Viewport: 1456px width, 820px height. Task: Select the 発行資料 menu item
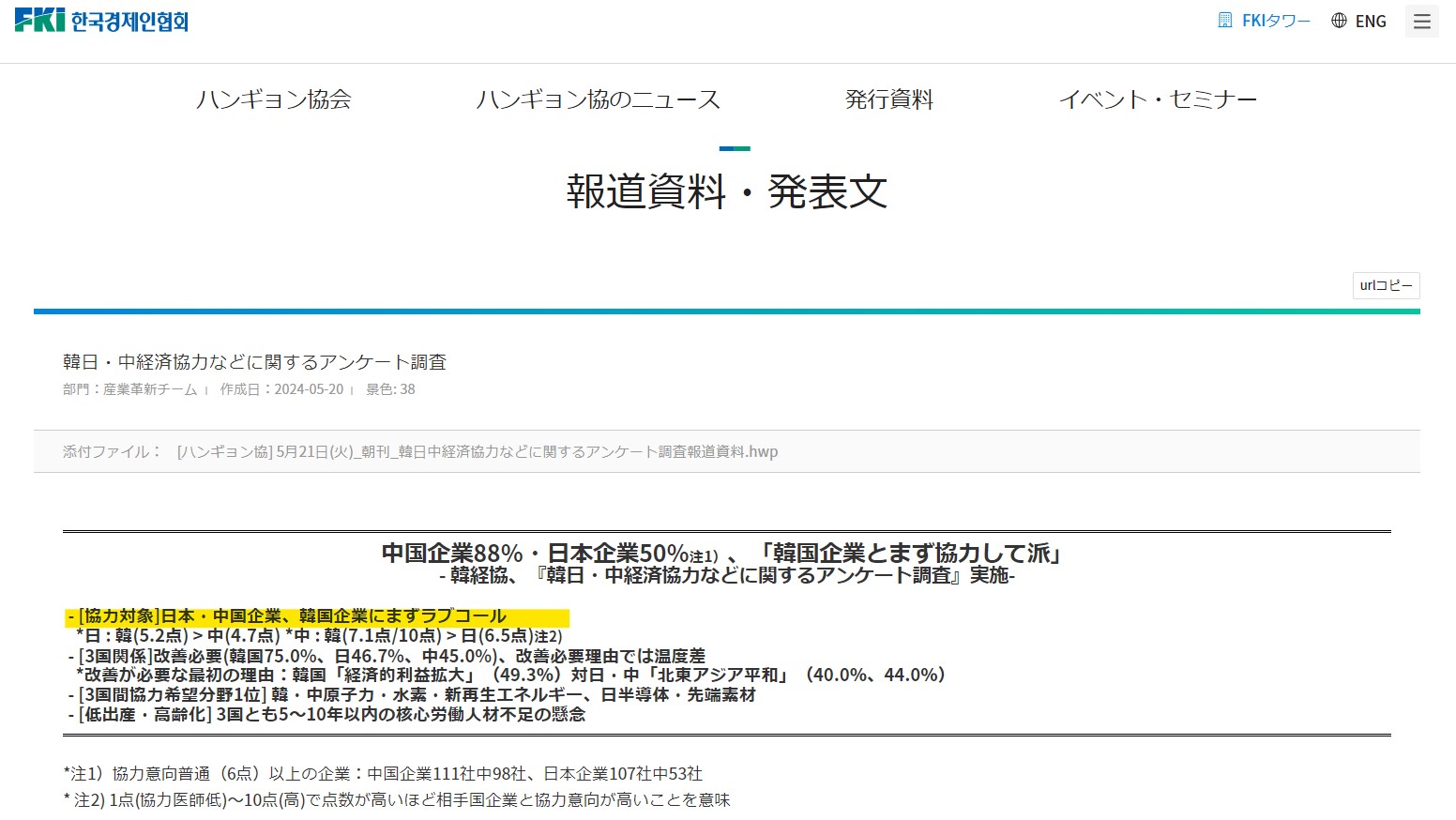point(888,99)
